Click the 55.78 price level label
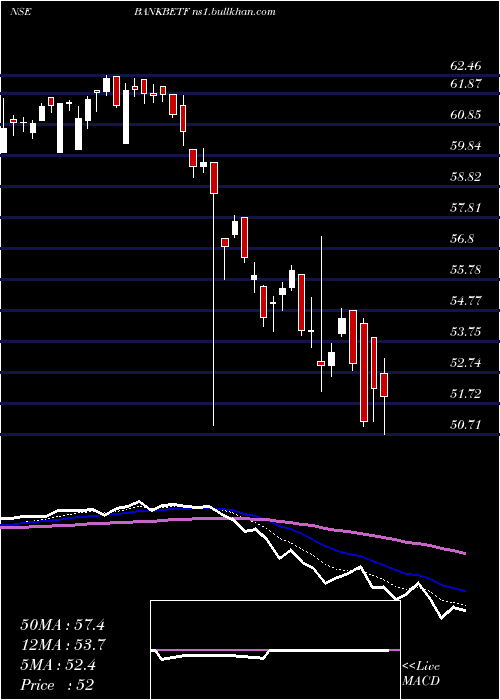Screen dimensions: 500x700 click(466, 270)
